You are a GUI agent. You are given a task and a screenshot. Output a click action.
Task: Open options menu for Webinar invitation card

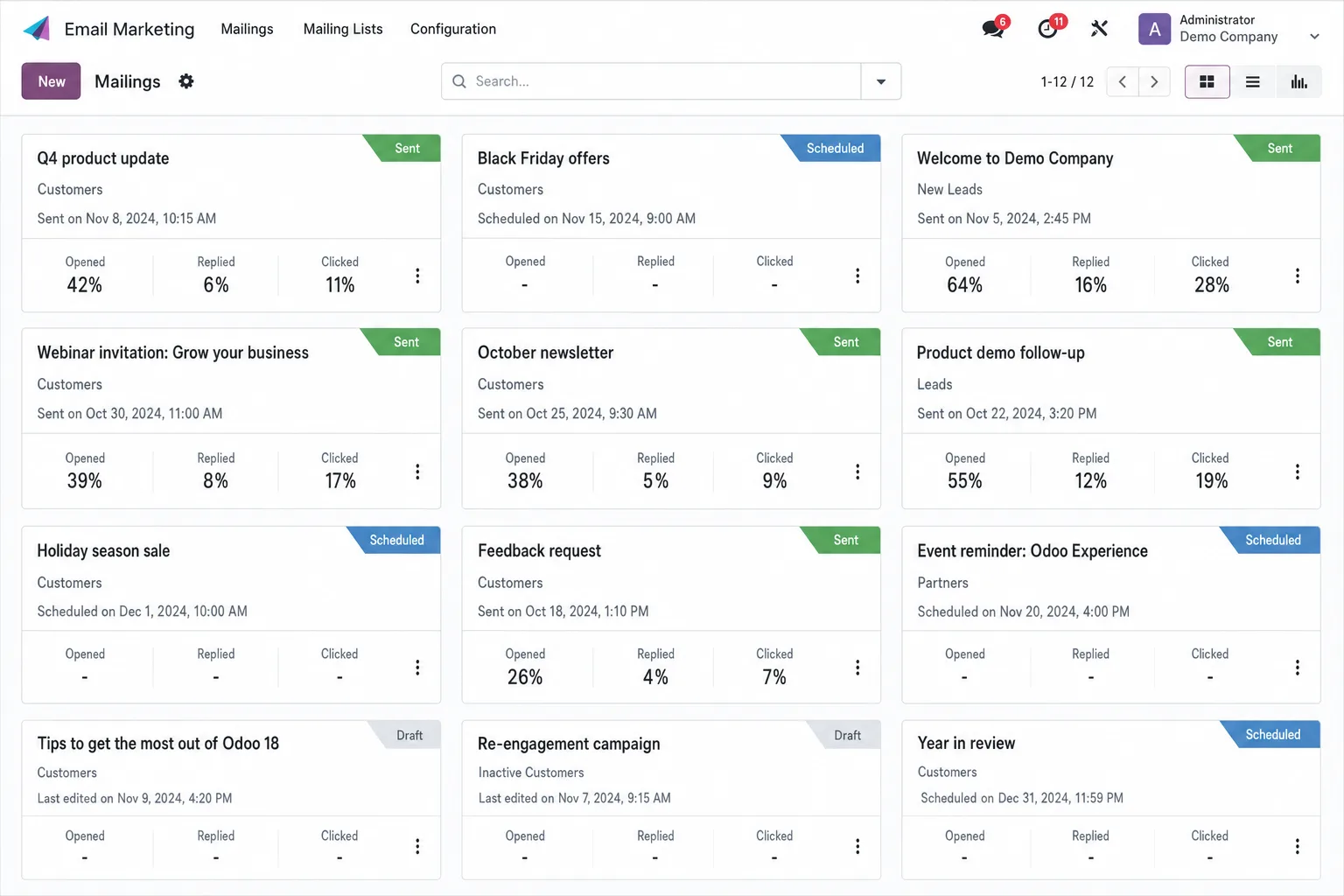click(417, 472)
